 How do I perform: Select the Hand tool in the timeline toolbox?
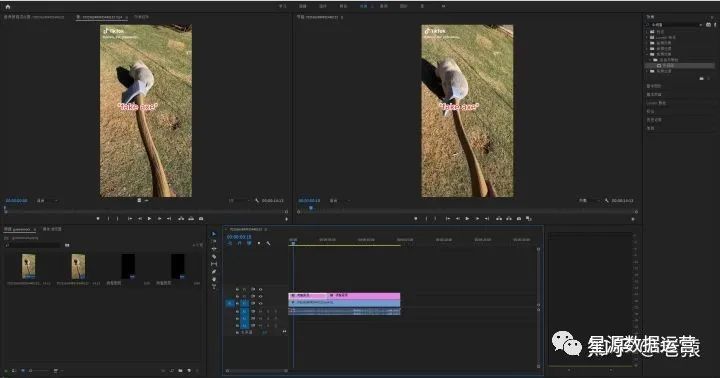pos(214,279)
